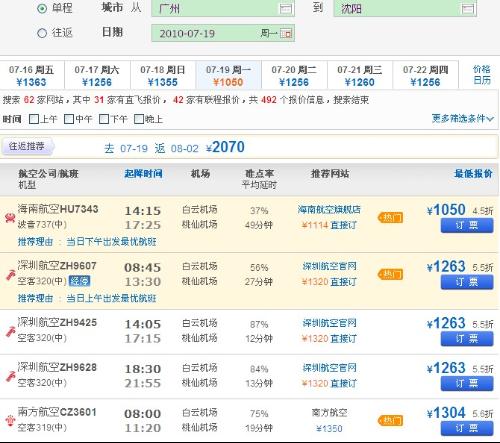The image size is (500, 443).
Task: Select the 往返 round-trip radio button
Action: click(x=42, y=33)
